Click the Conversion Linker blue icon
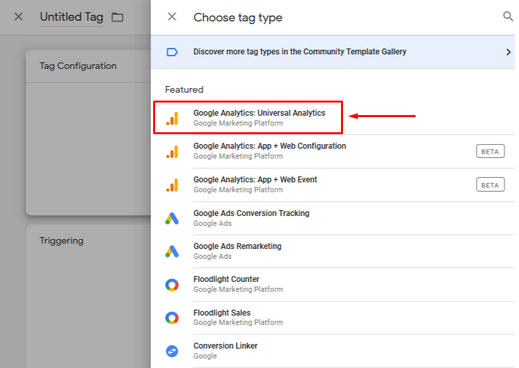Screen dimensions: 519x368 172,351
